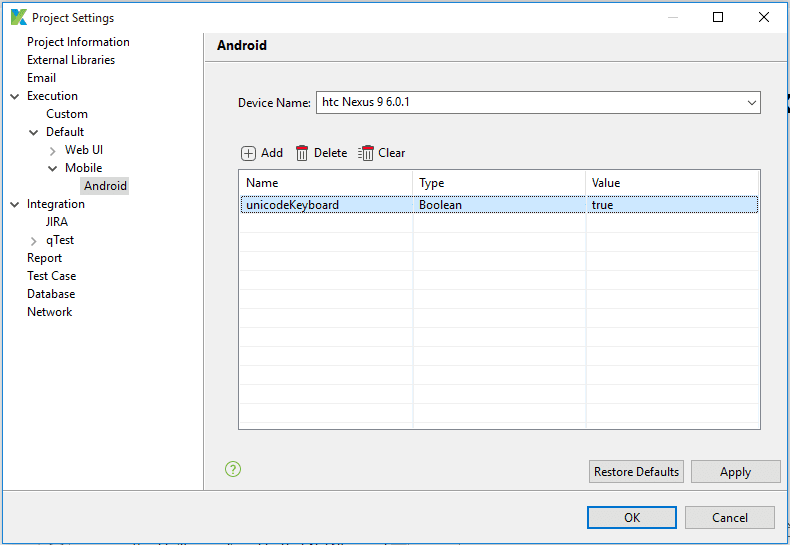Image resolution: width=790 pixels, height=545 pixels.
Task: Click the Apply button
Action: pos(736,471)
